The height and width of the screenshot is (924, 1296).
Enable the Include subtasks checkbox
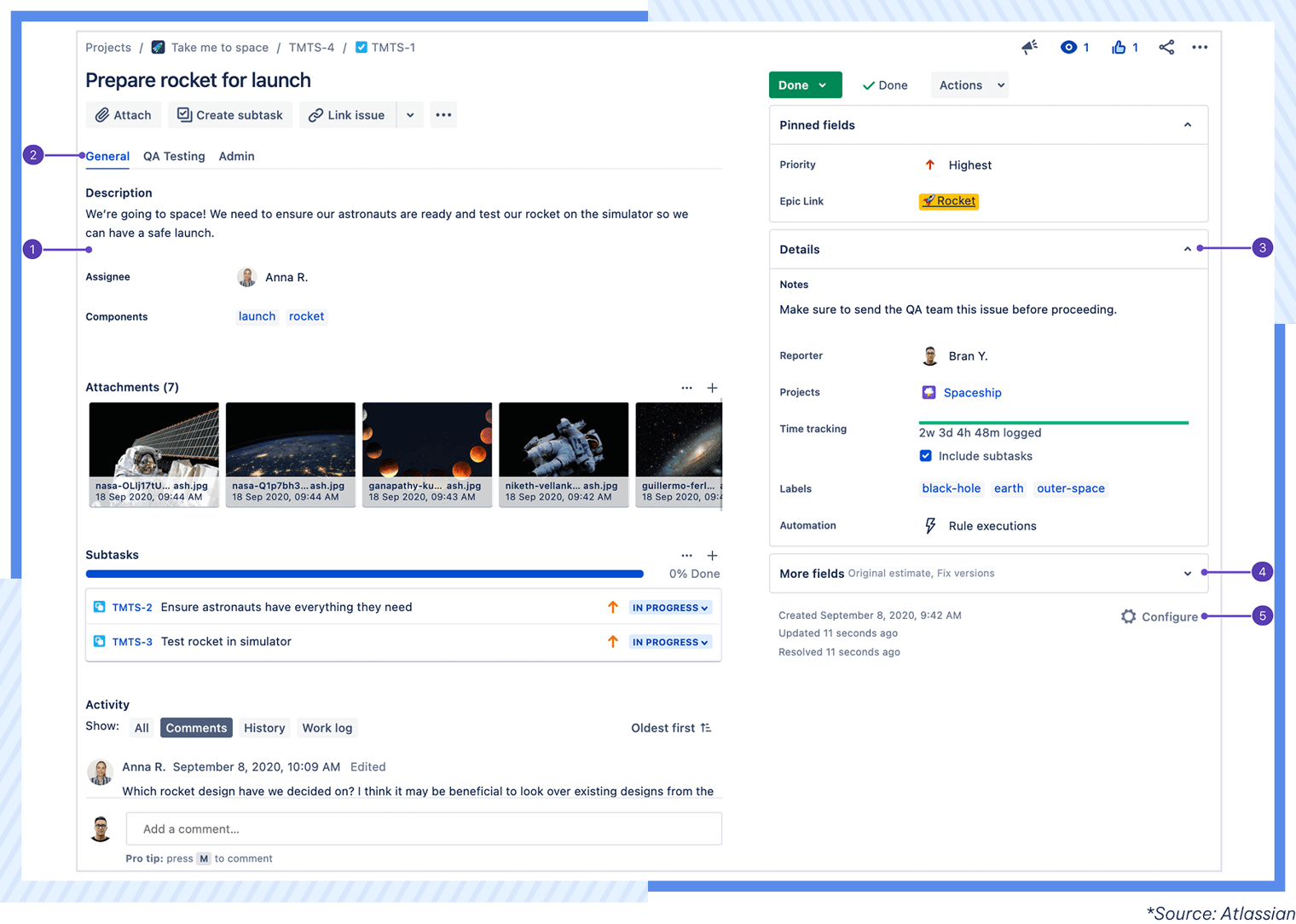(x=925, y=455)
